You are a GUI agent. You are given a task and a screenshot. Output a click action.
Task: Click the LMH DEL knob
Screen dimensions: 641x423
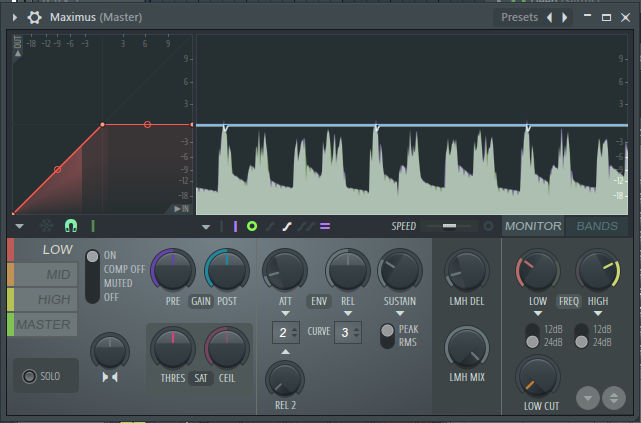467,270
